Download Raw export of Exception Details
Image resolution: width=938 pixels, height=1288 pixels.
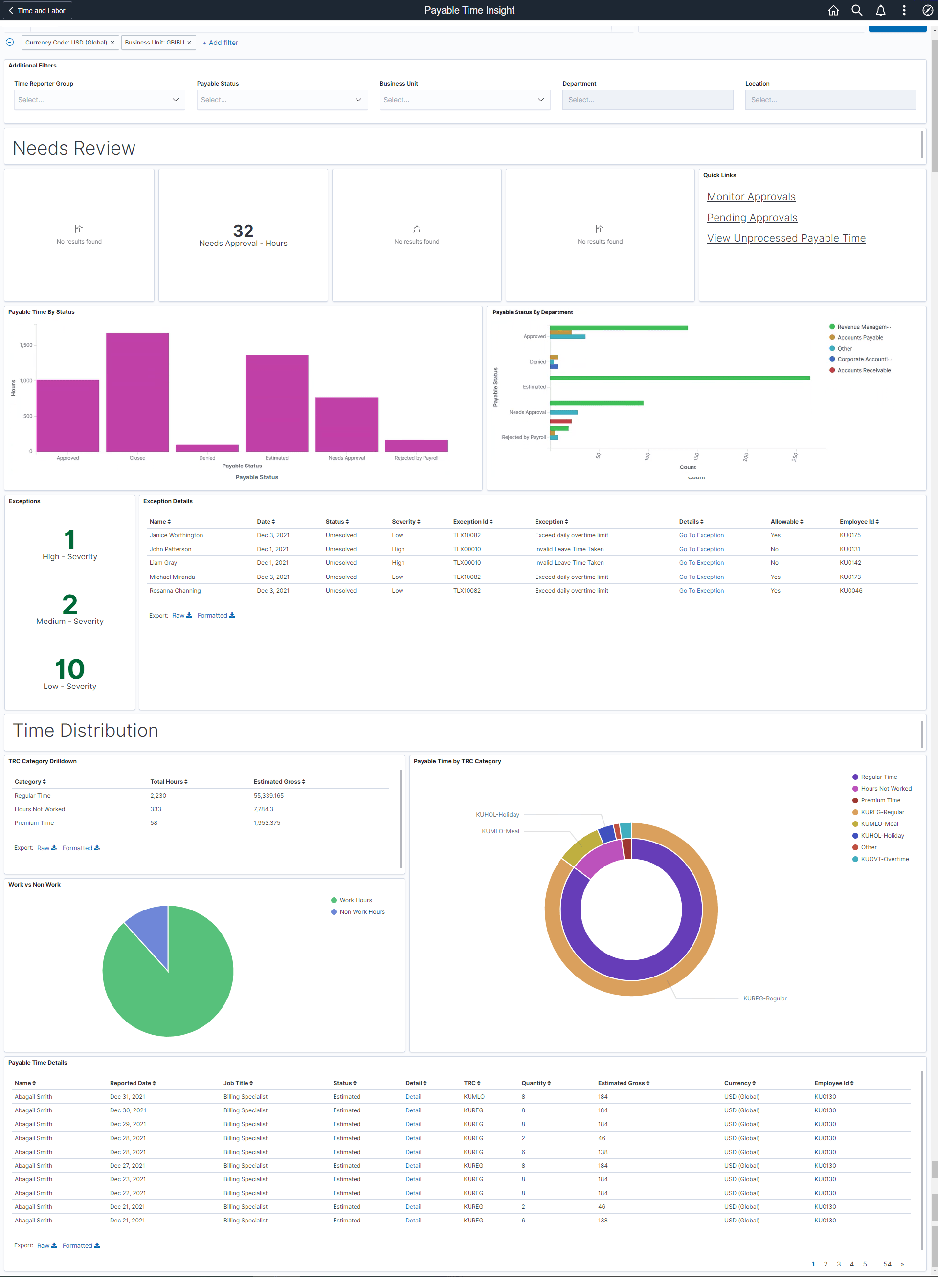click(x=181, y=615)
